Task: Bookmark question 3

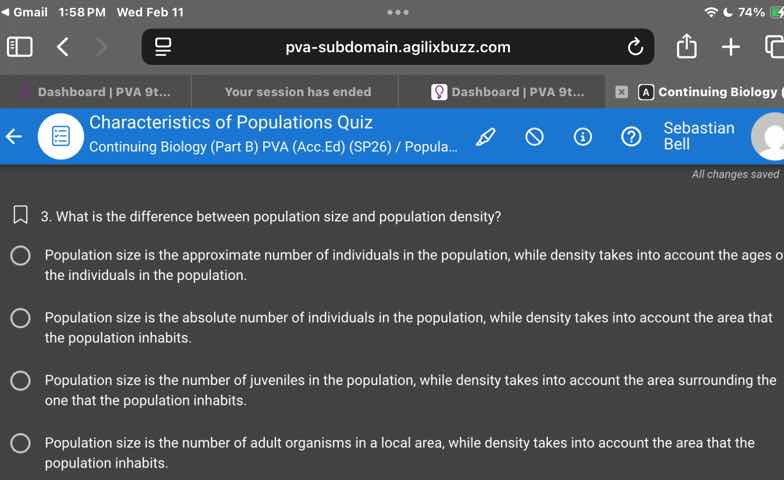Action: [20, 214]
